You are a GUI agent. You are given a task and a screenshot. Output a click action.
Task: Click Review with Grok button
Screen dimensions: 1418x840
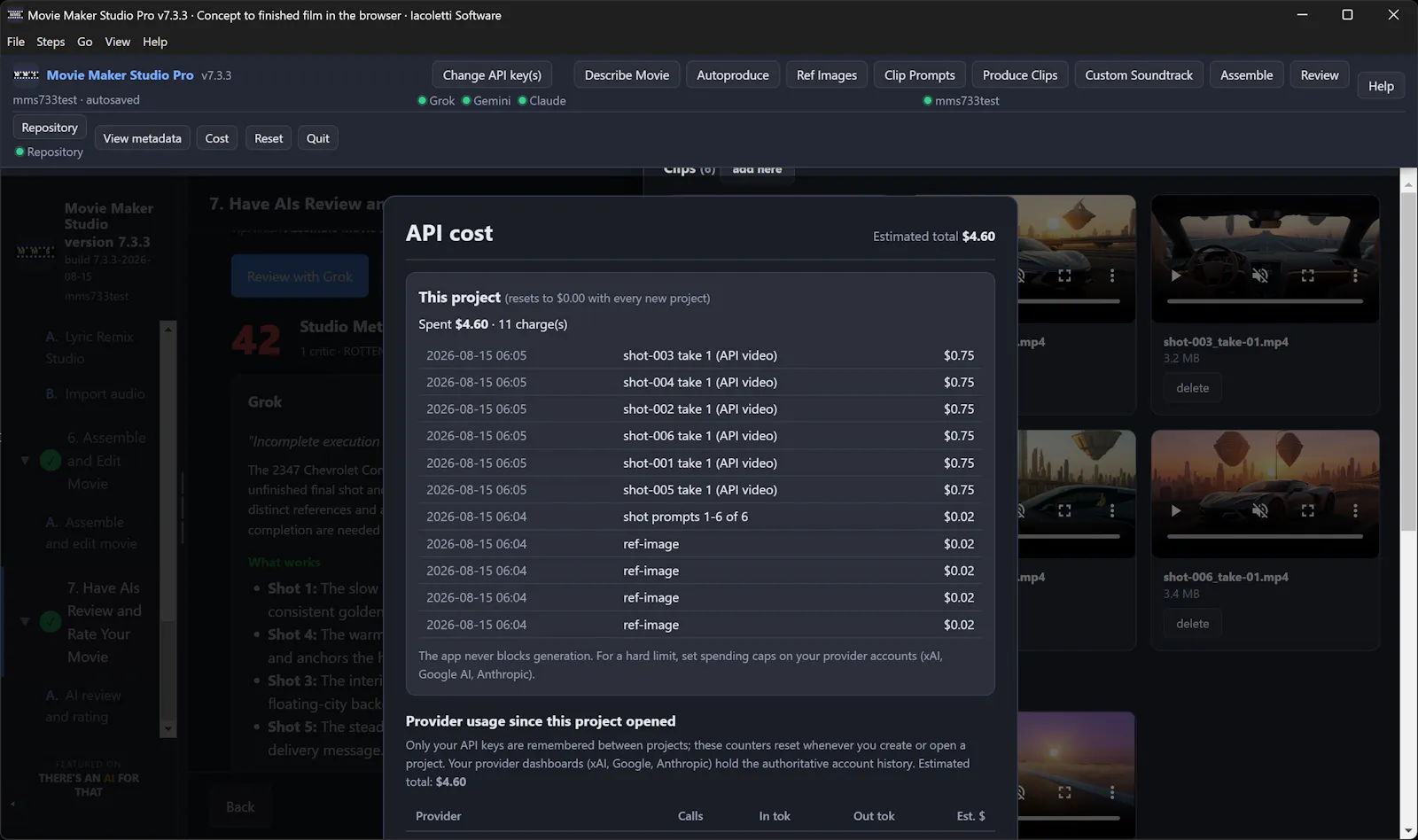click(300, 276)
